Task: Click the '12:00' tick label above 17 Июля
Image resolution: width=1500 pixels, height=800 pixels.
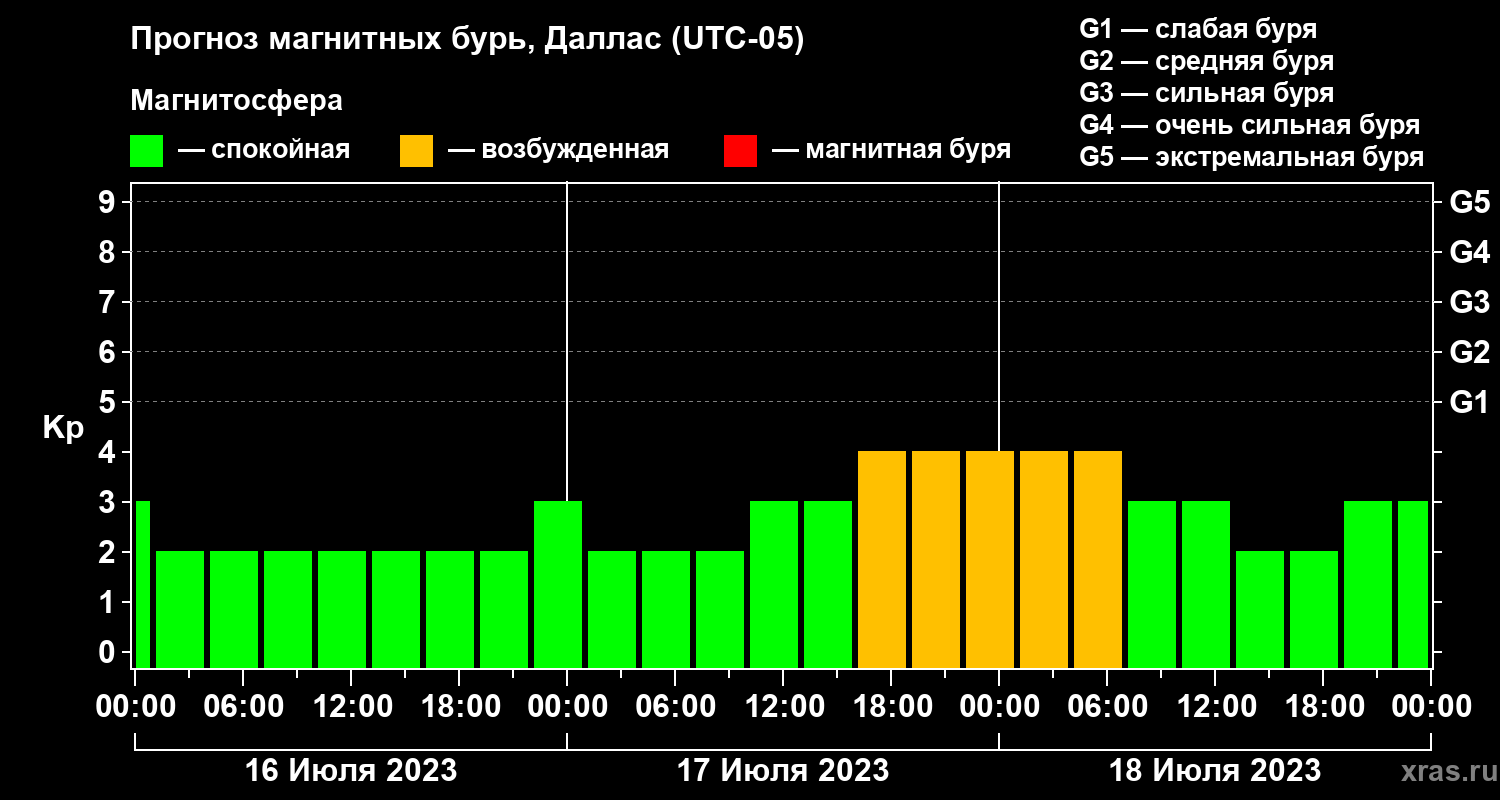Action: point(783,707)
